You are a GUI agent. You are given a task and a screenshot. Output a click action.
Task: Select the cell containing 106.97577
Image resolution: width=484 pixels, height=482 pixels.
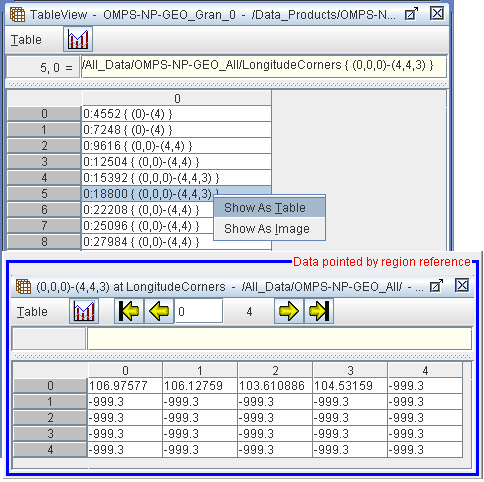click(x=125, y=386)
